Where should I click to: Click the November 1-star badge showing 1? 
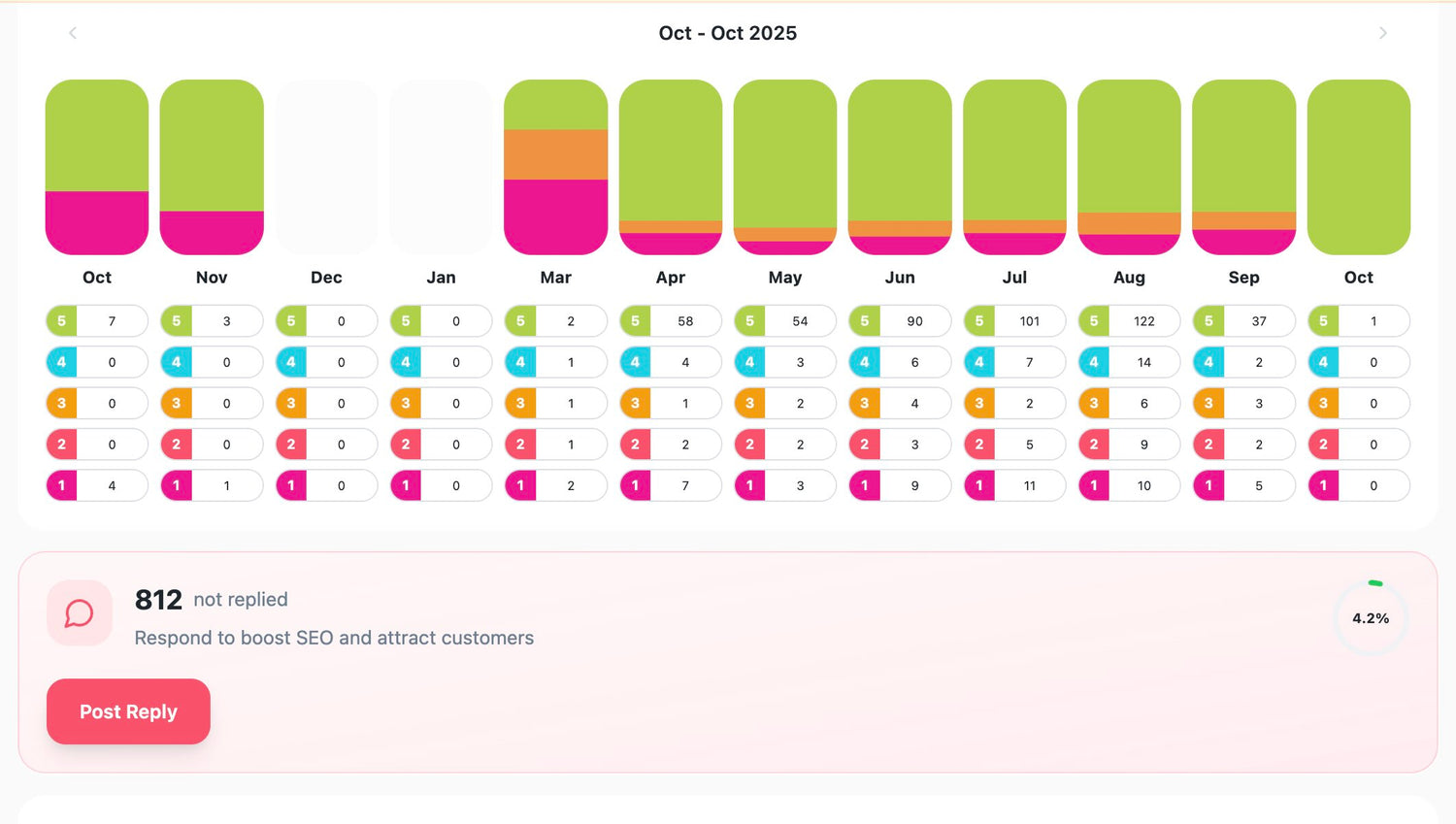[212, 485]
